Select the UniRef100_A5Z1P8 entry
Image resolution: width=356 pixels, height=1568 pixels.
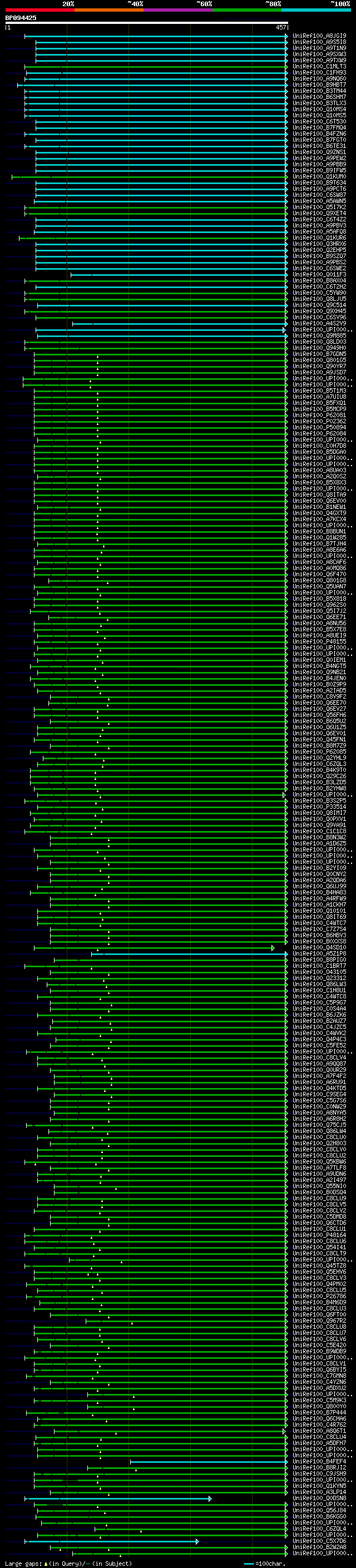tap(319, 953)
